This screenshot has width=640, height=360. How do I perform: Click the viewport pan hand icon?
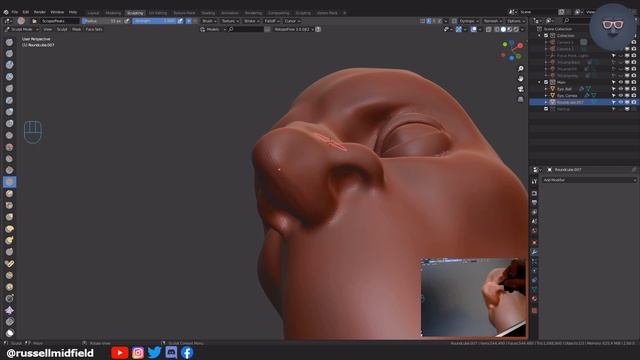pos(520,78)
